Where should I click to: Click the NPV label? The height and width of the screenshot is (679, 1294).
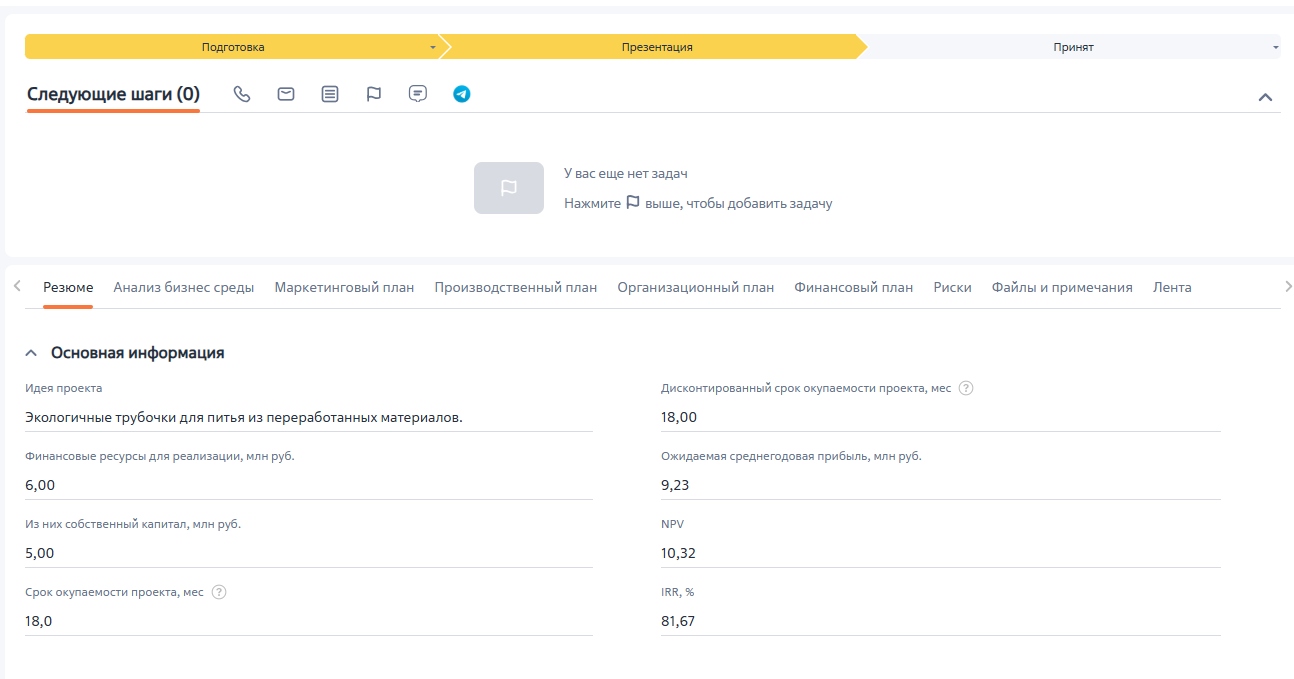point(673,524)
